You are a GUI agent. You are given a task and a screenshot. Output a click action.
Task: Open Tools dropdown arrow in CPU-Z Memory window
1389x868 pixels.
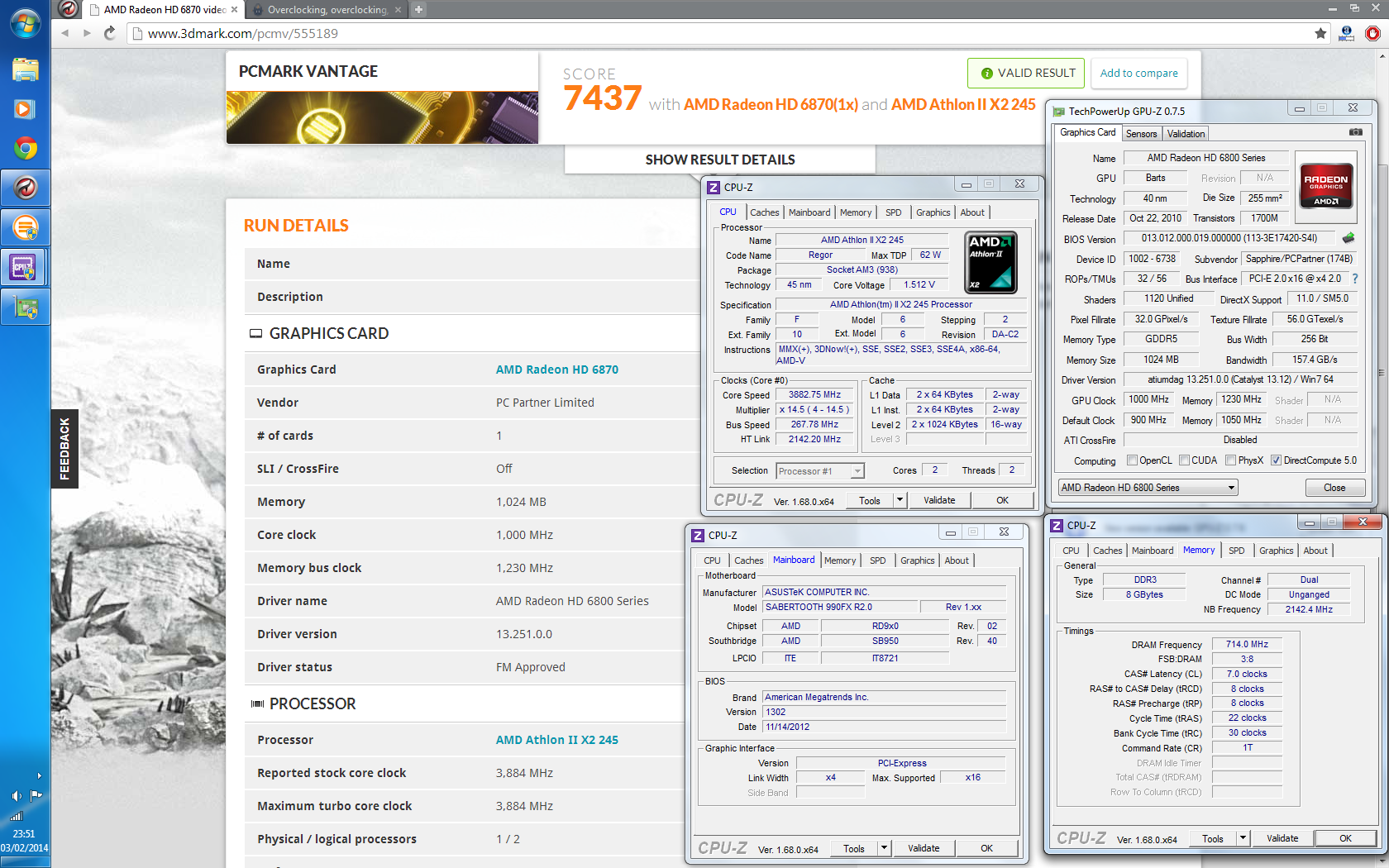[1243, 838]
